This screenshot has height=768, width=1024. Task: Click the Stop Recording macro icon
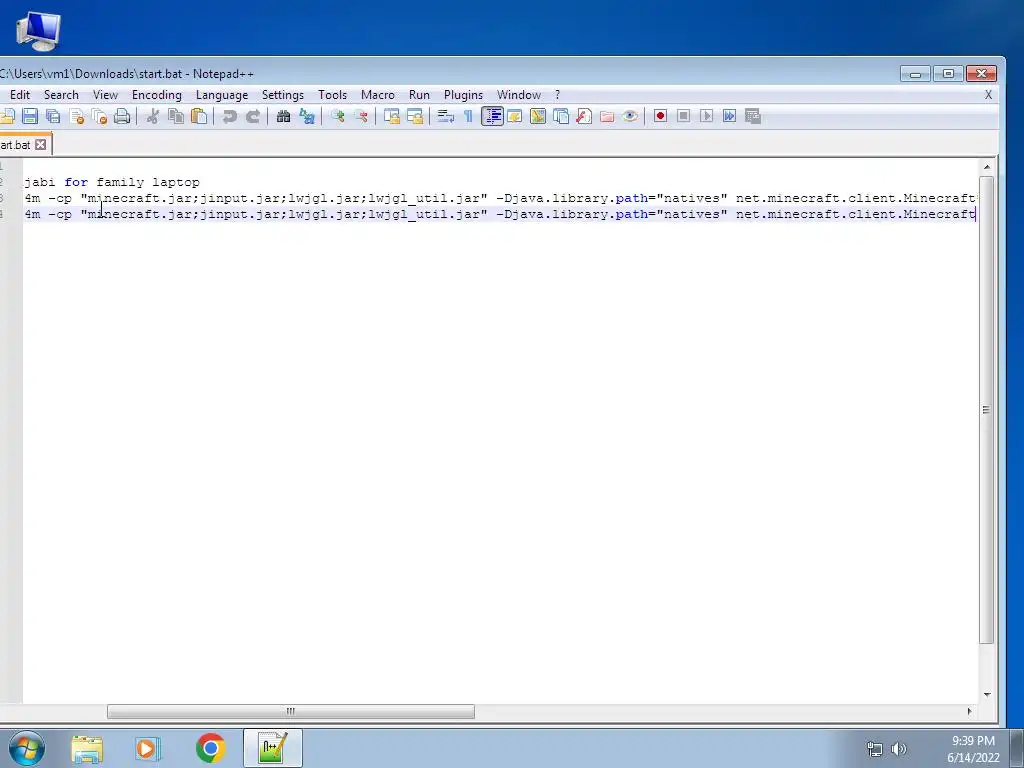(684, 116)
